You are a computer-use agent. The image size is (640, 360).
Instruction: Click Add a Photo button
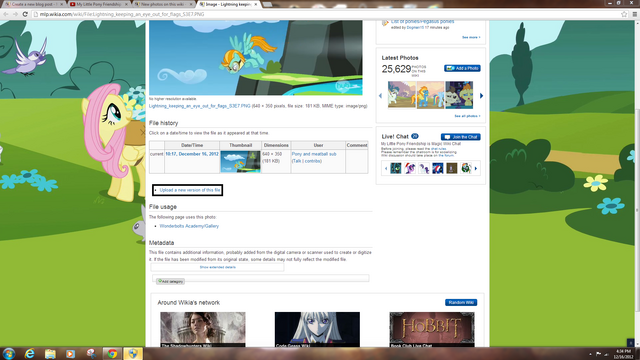tap(462, 68)
